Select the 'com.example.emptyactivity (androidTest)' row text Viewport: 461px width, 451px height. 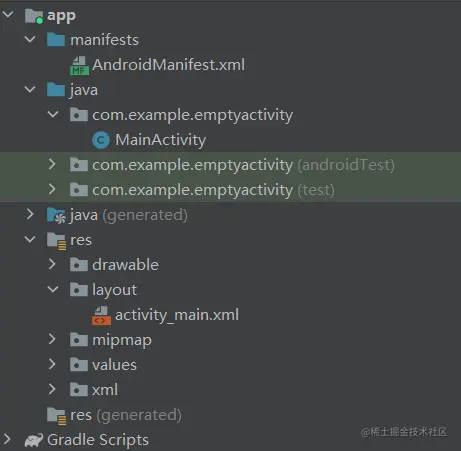tap(243, 165)
